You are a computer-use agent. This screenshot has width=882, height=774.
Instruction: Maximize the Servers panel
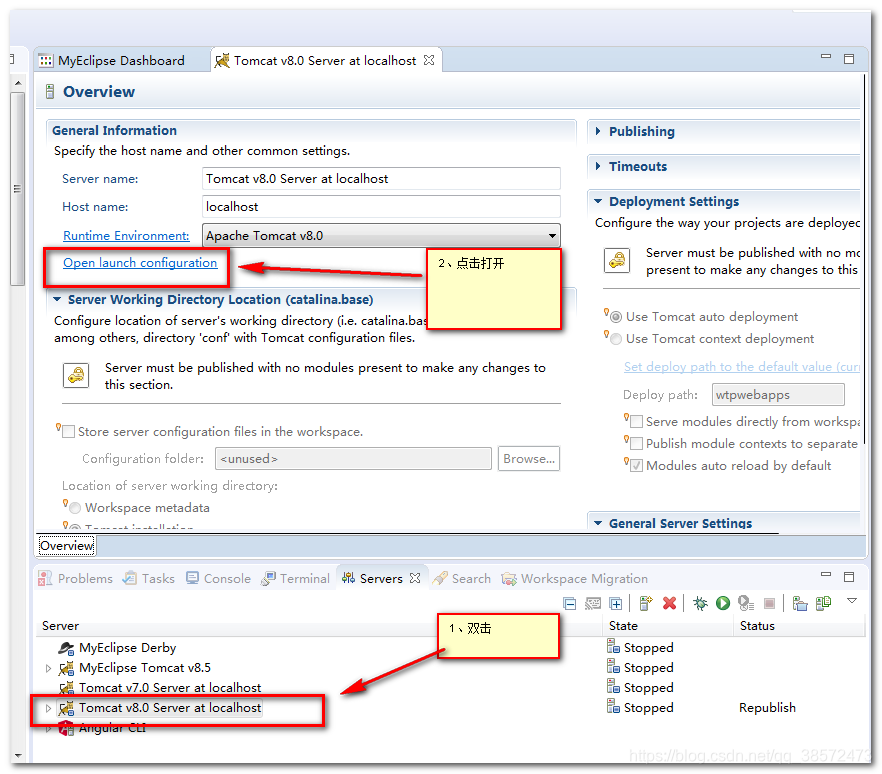tap(849, 577)
